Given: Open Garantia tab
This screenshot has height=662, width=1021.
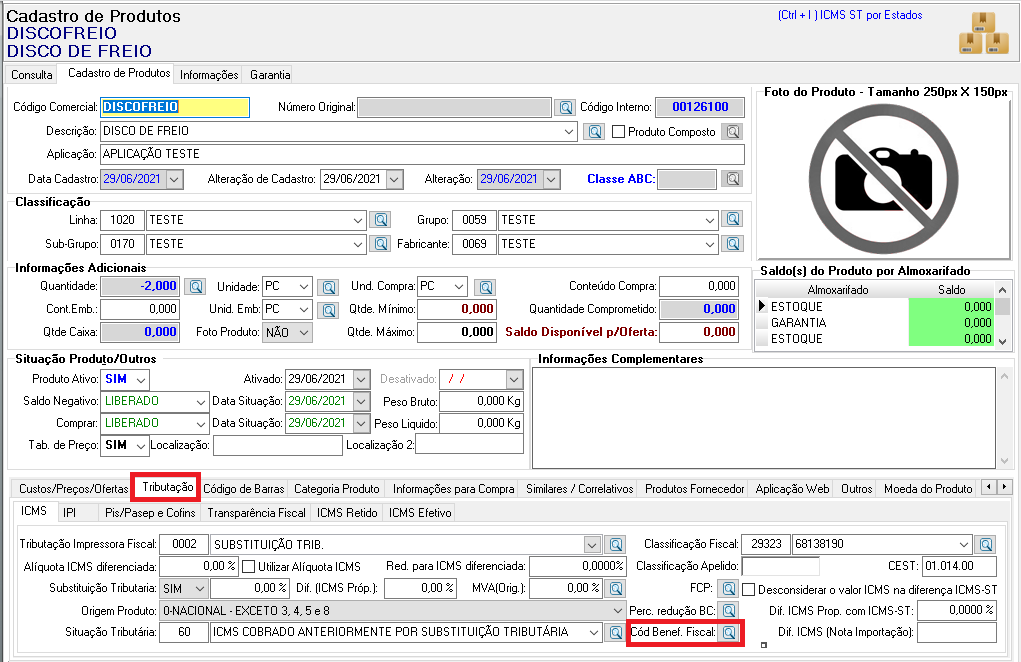Looking at the screenshot, I should tap(270, 75).
